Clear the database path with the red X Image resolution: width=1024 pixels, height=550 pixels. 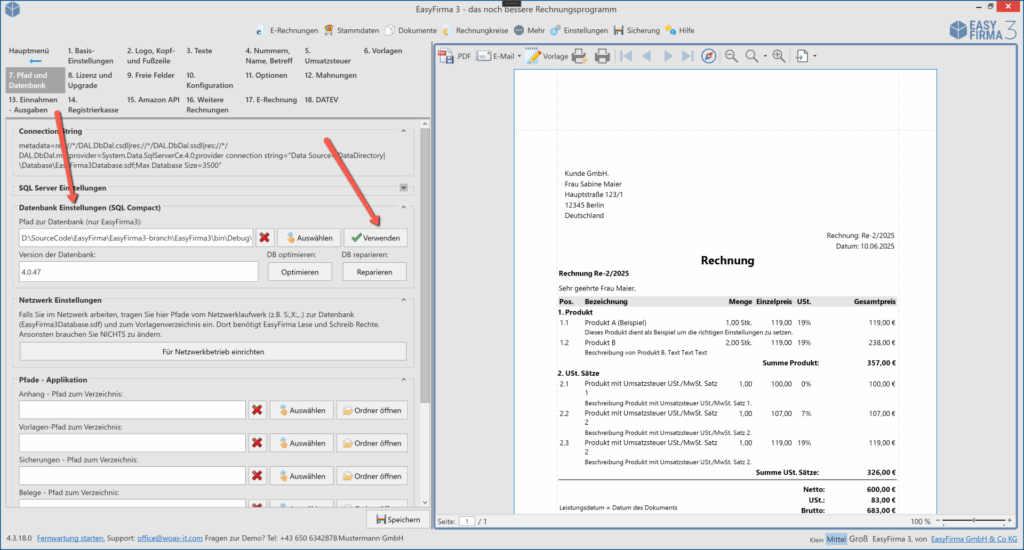click(264, 238)
